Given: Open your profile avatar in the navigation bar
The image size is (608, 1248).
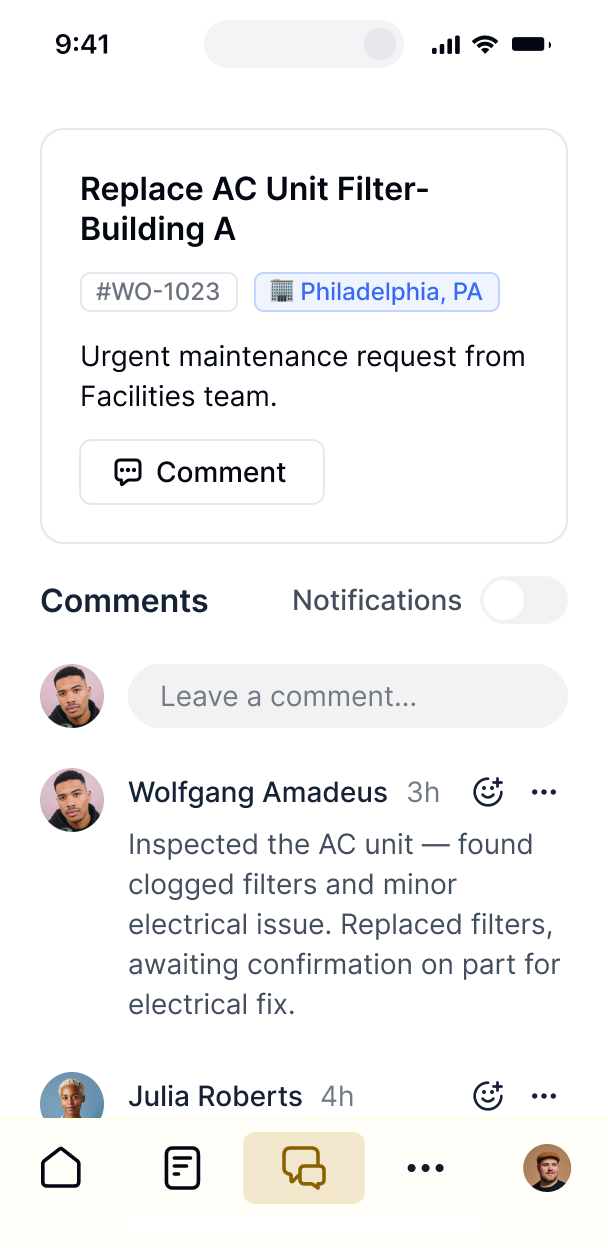Looking at the screenshot, I should pyautogui.click(x=546, y=1167).
